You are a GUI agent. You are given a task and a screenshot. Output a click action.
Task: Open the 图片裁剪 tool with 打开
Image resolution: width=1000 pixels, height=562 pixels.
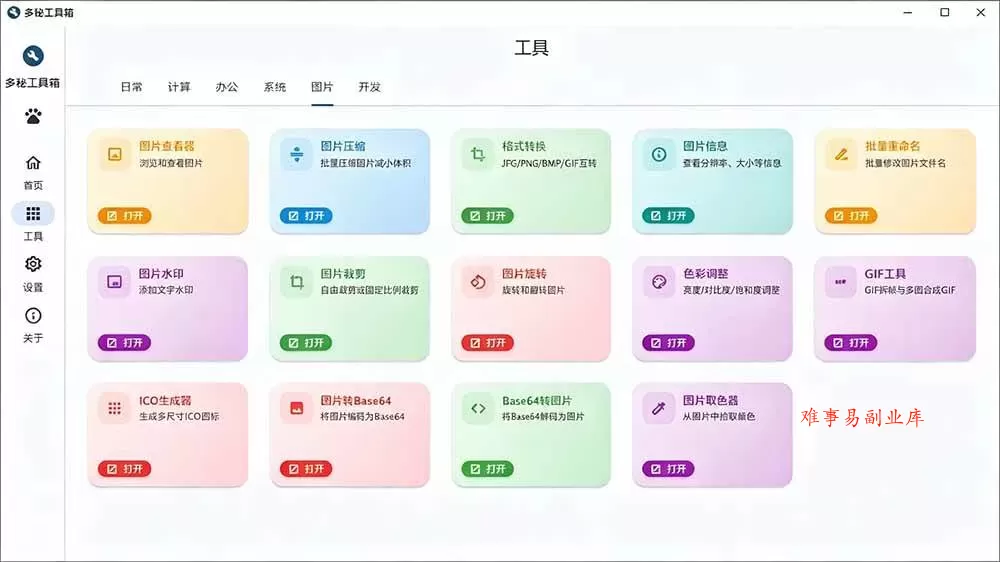click(x=306, y=343)
